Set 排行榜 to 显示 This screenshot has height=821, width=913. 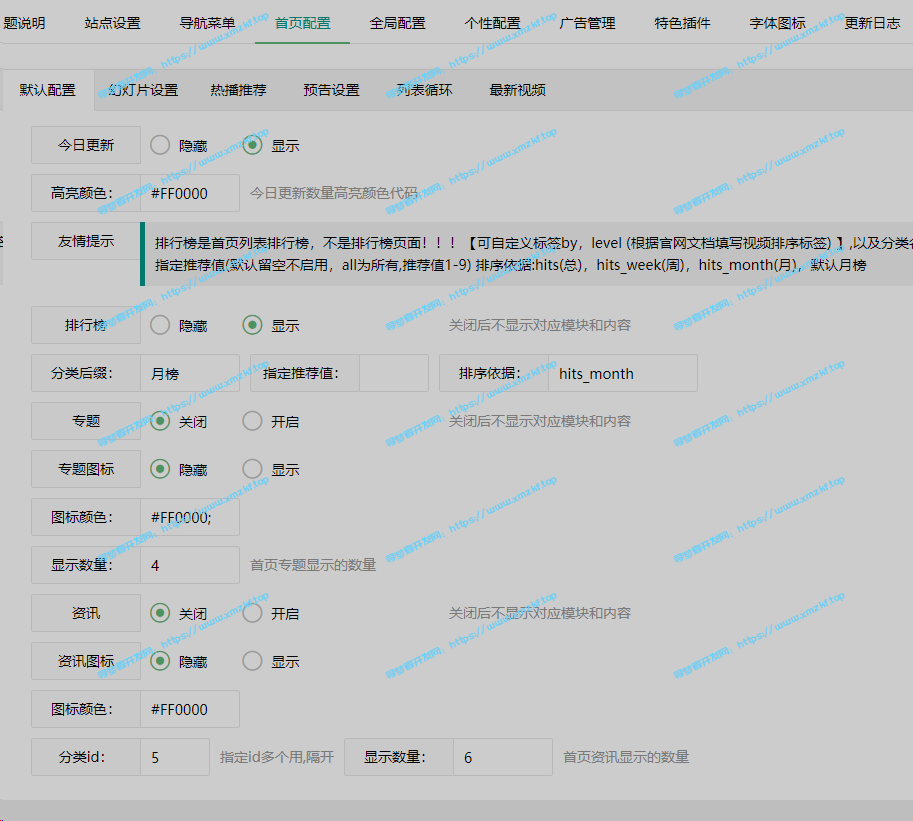[x=252, y=325]
